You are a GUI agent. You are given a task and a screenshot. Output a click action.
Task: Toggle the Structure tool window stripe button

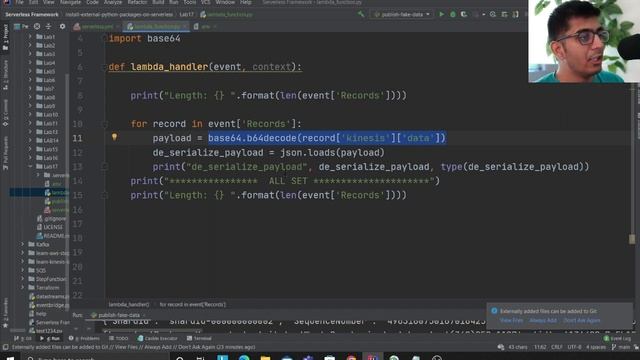point(5,75)
